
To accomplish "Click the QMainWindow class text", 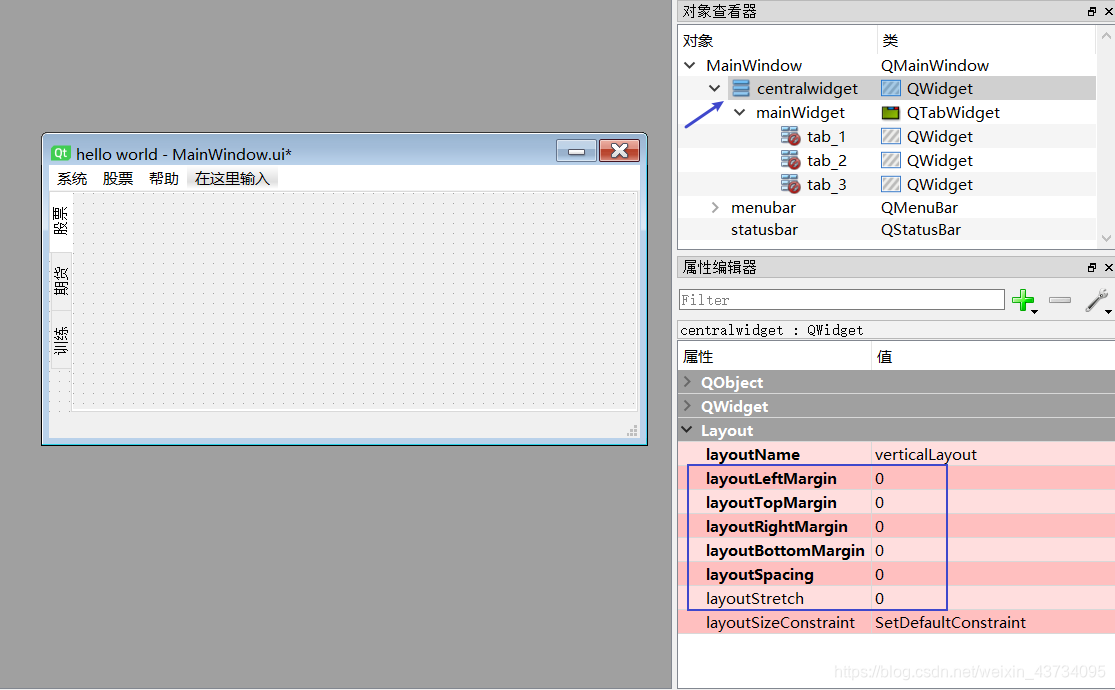I will [934, 65].
